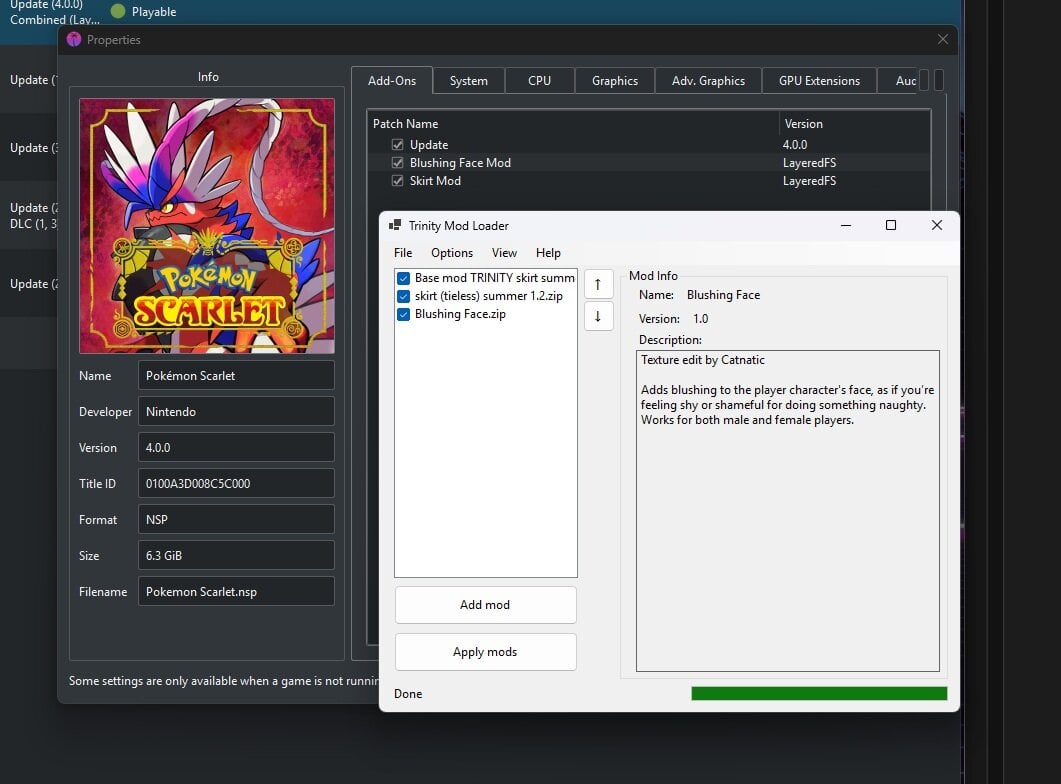Uncheck Base mod TRINITY skirt summer

point(403,278)
